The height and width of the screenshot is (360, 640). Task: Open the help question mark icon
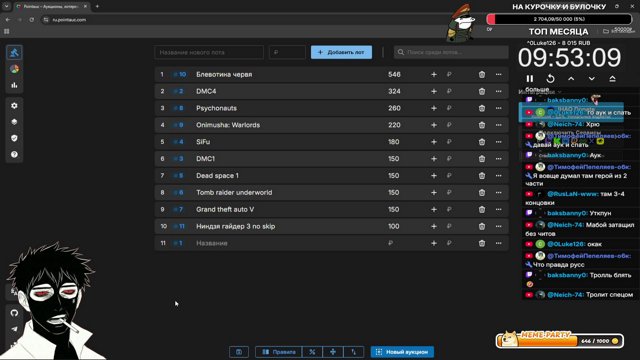(14, 155)
